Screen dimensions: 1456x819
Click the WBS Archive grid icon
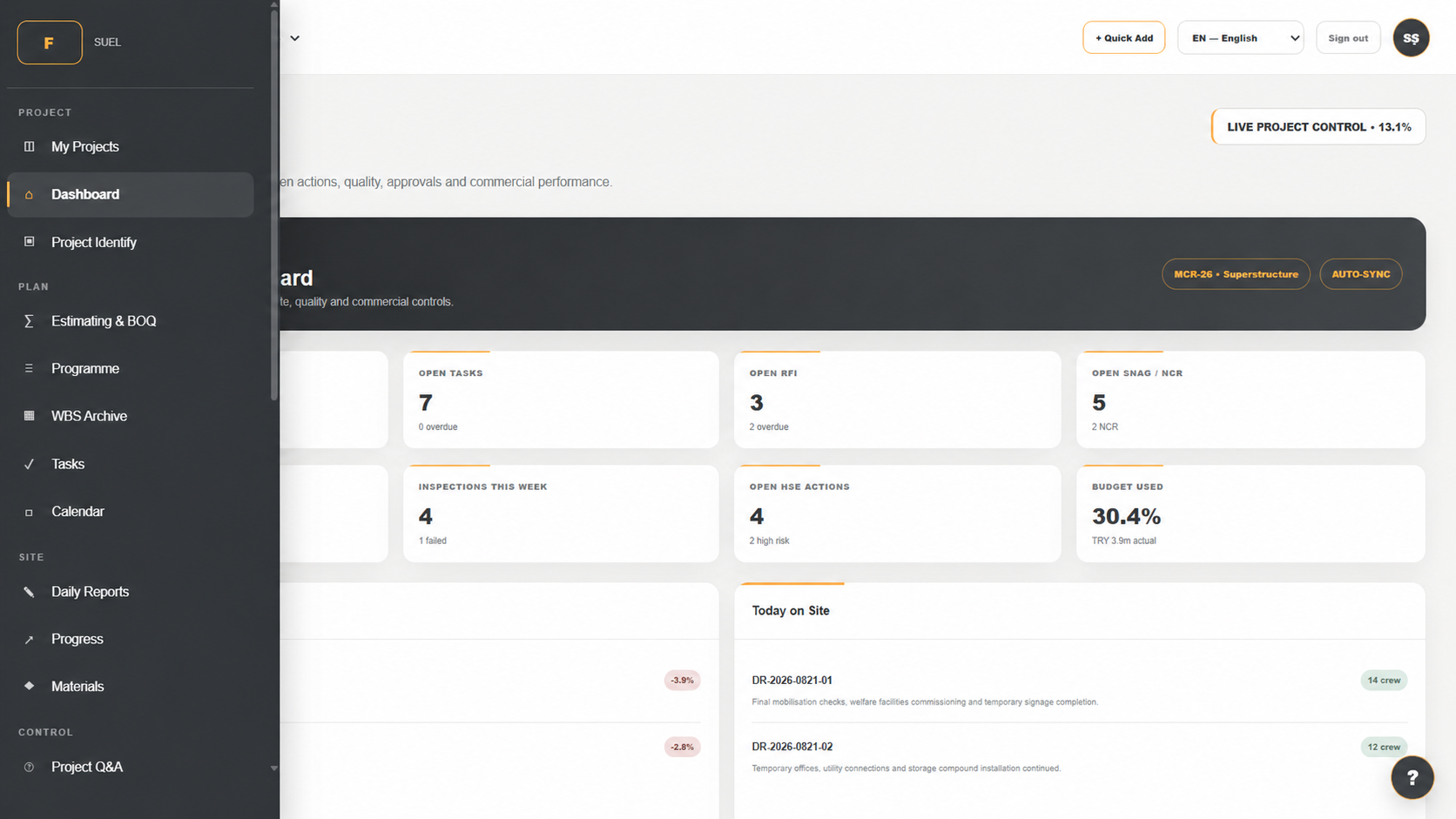[x=29, y=416]
